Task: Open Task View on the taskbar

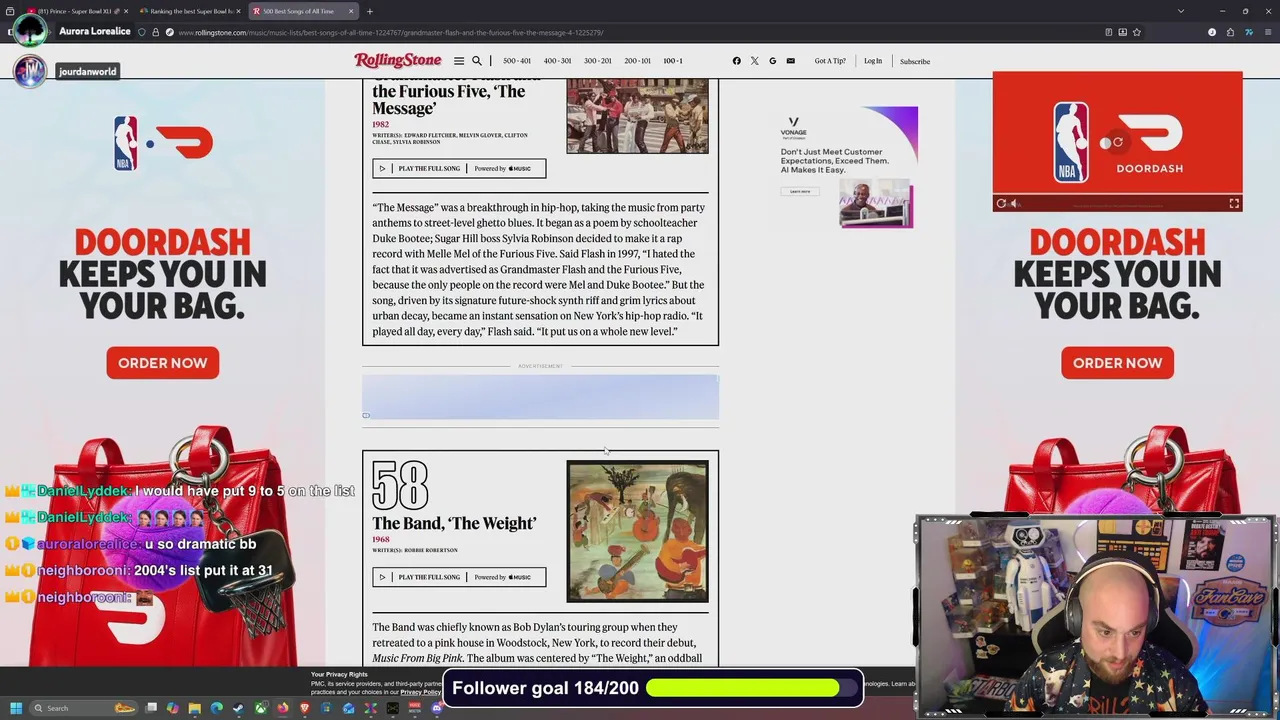Action: click(152, 708)
